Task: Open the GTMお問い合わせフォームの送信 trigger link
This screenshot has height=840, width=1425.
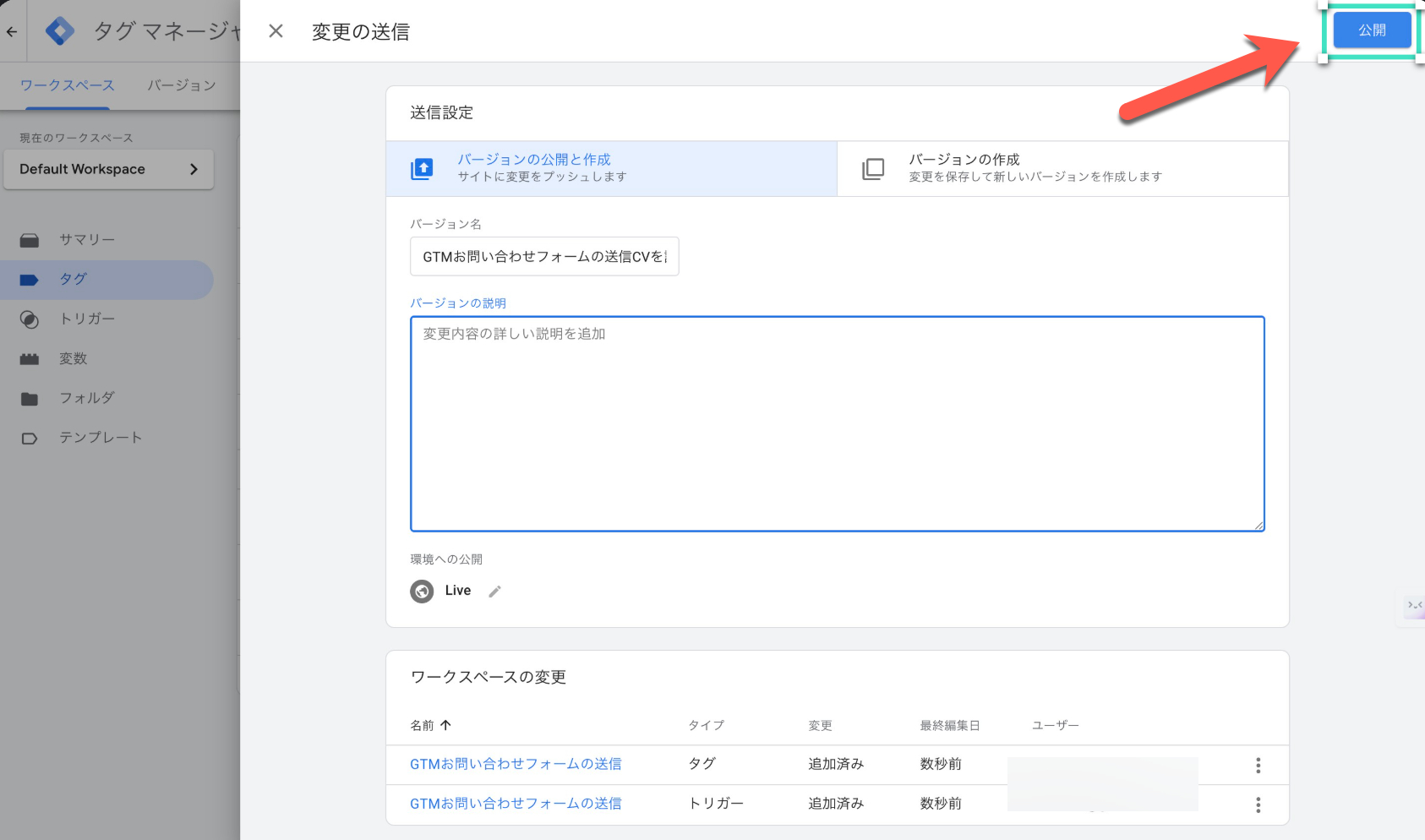Action: (516, 804)
